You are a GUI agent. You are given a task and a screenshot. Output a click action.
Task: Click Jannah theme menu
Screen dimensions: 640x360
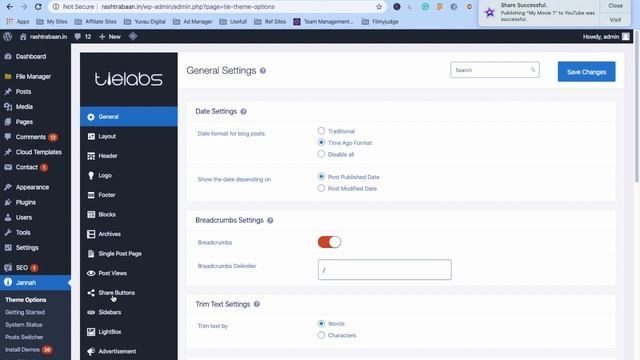35,282
